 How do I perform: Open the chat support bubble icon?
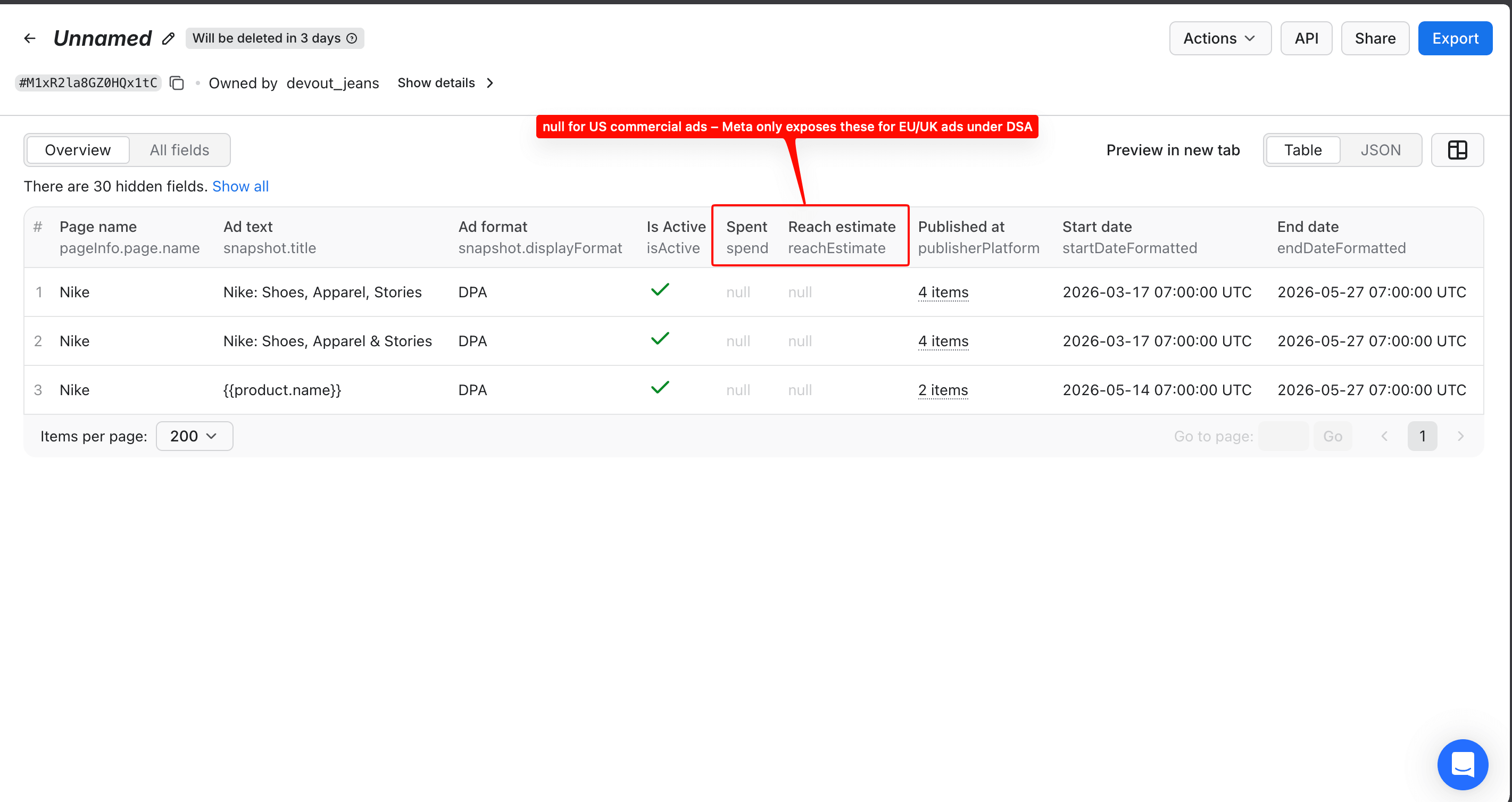point(1462,764)
